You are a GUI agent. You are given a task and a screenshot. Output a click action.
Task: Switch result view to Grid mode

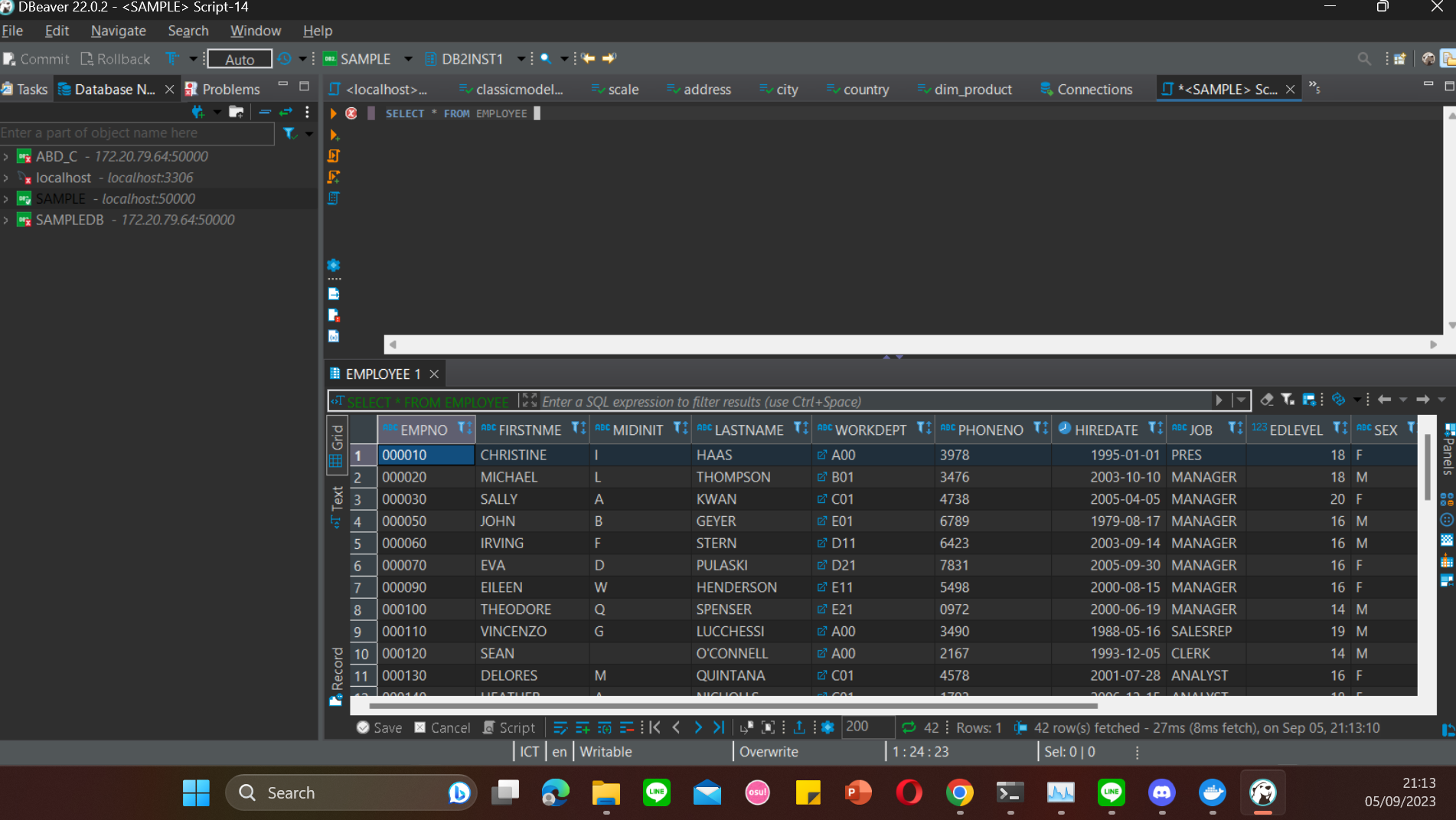336,445
